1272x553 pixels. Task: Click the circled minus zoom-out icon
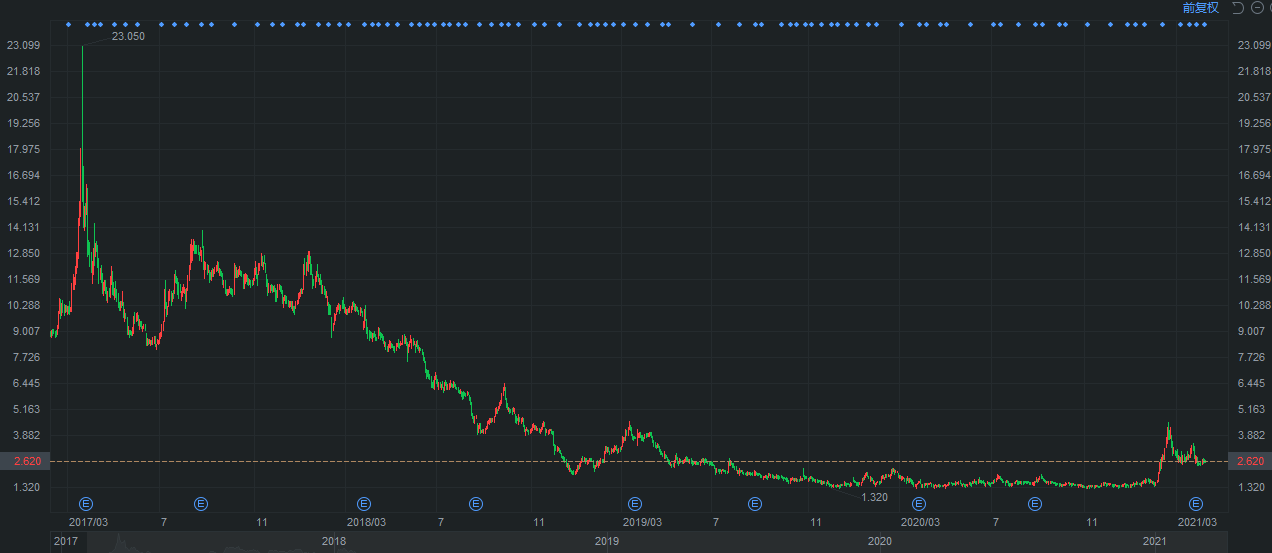click(x=1256, y=8)
